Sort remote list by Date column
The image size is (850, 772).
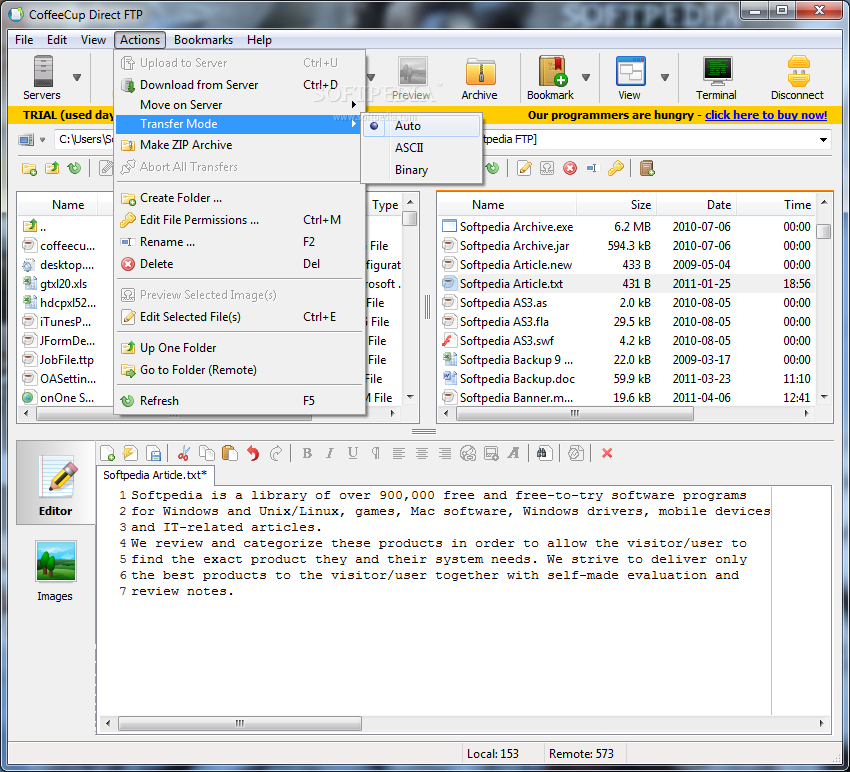pyautogui.click(x=696, y=205)
